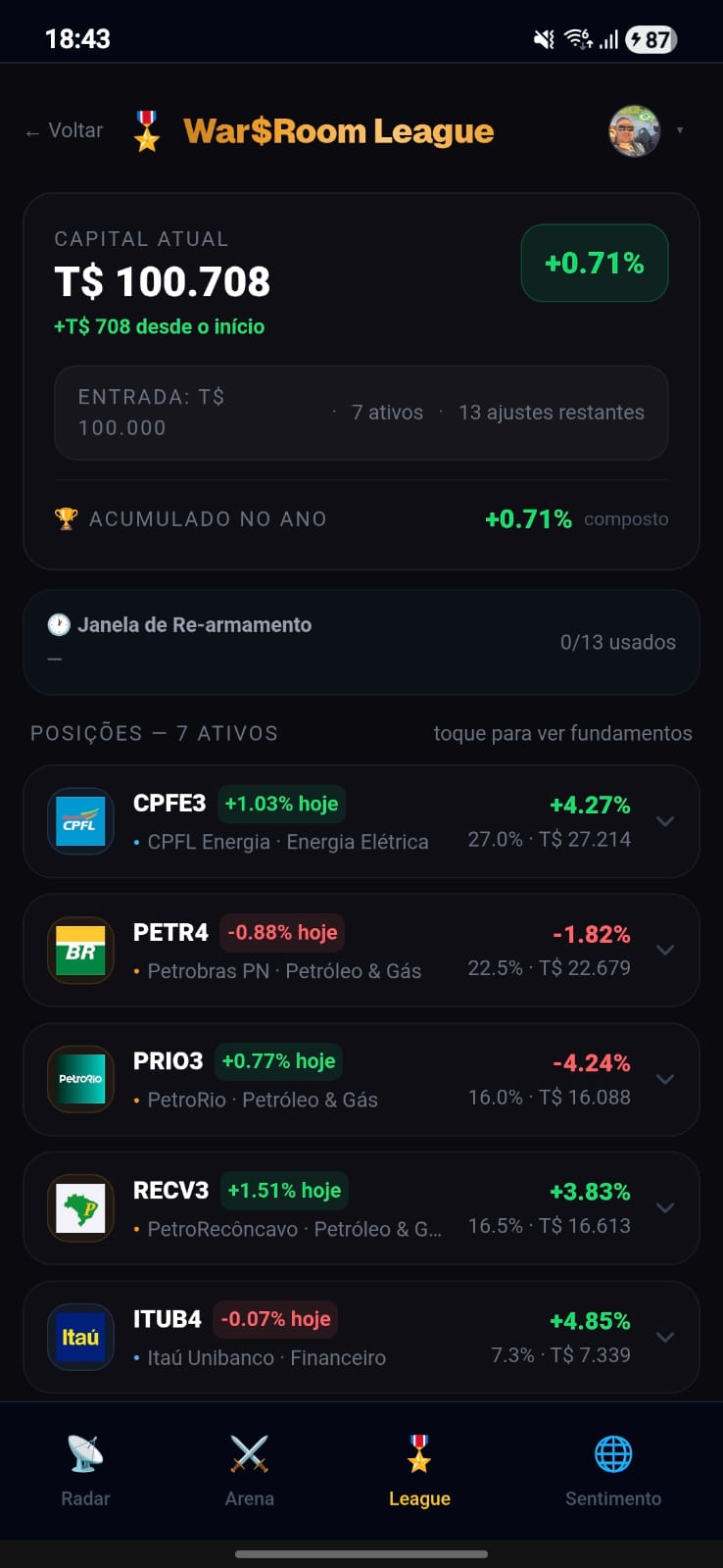Tap the PetroRecôncavo Brazil map logo
This screenshot has height=1568, width=723.
(x=80, y=1208)
